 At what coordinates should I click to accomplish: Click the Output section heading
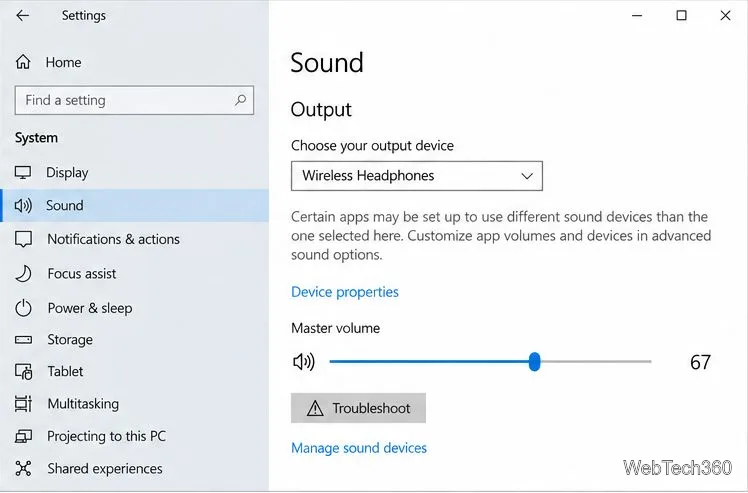point(321,110)
